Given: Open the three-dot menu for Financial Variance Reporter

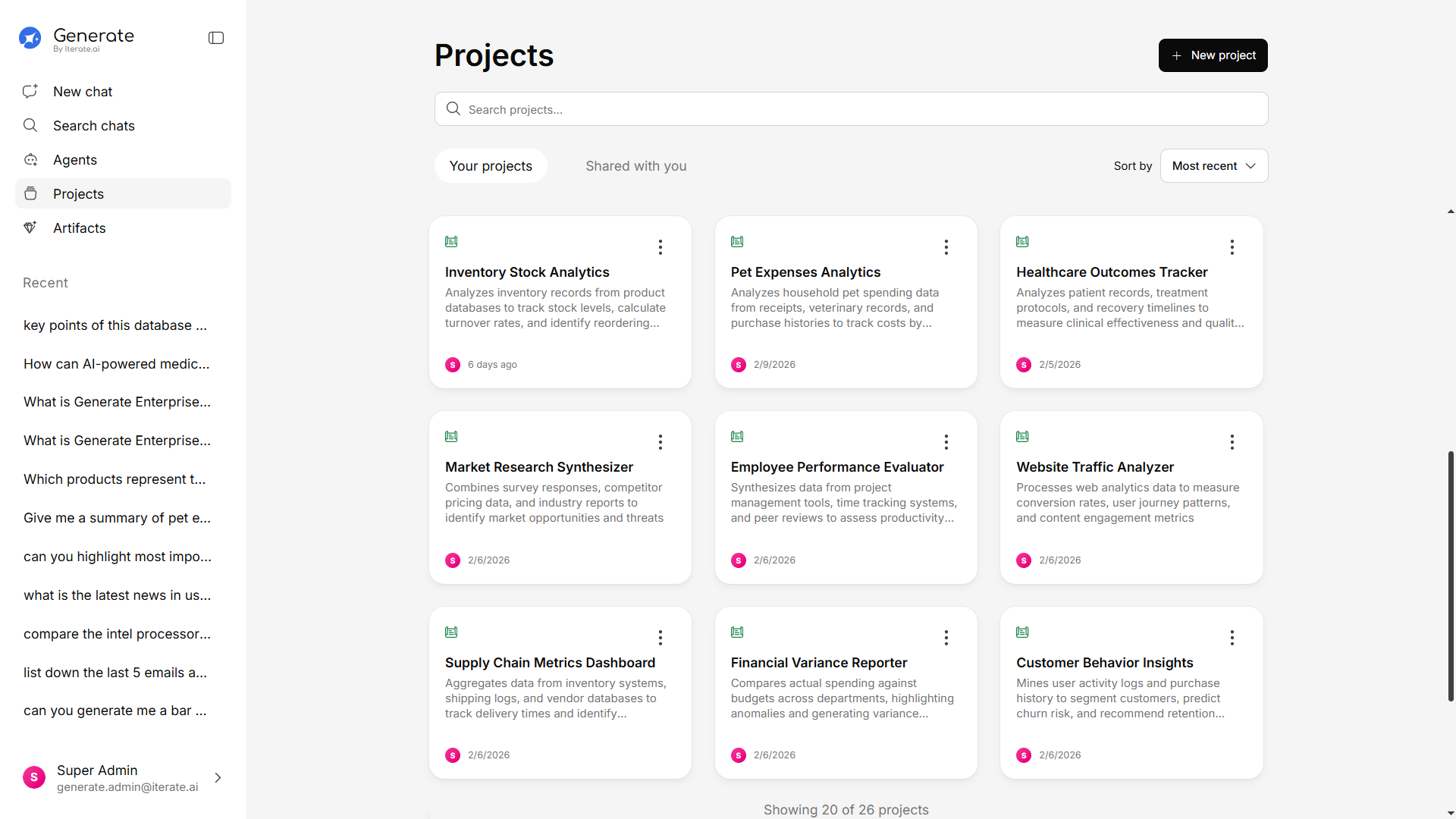Looking at the screenshot, I should [946, 638].
